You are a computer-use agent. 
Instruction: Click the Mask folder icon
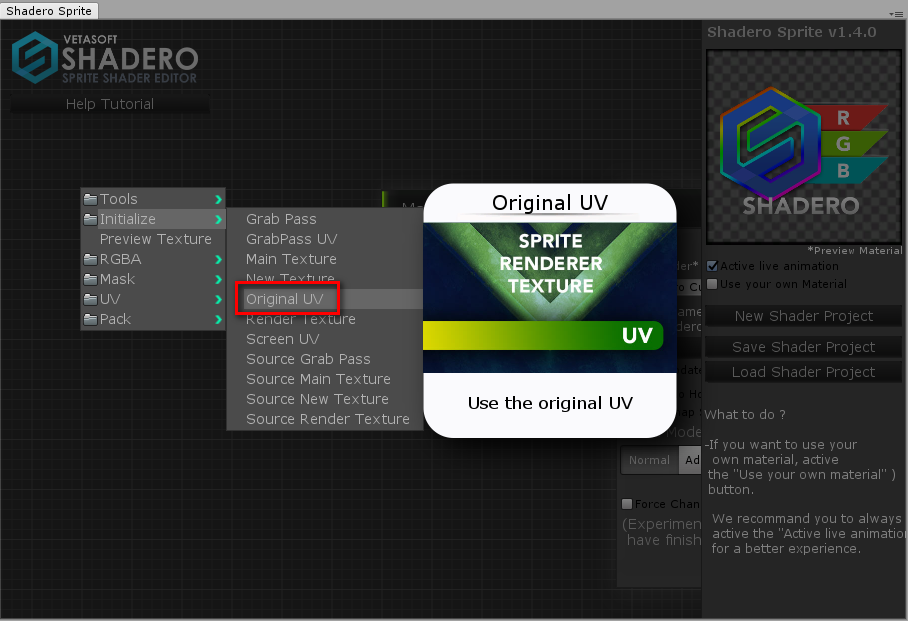click(x=90, y=279)
